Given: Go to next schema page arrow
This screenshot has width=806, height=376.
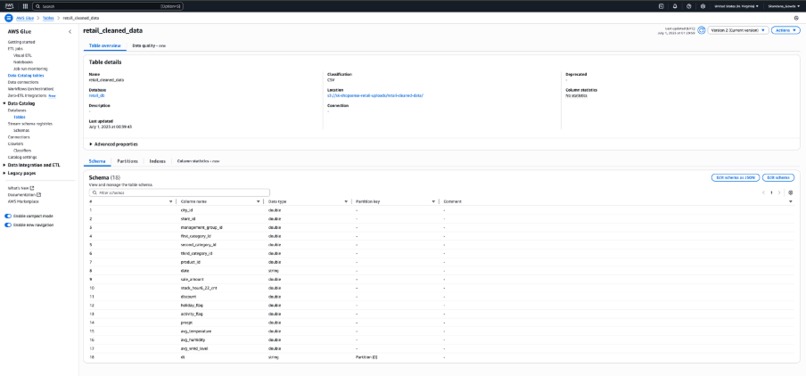Looking at the screenshot, I should 779,192.
